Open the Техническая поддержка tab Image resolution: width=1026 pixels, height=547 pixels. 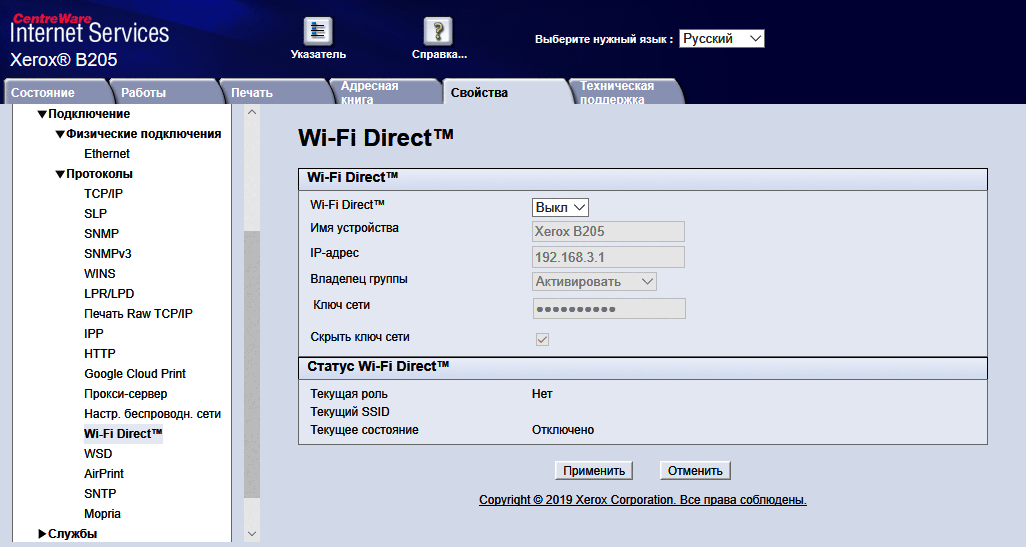coord(625,92)
